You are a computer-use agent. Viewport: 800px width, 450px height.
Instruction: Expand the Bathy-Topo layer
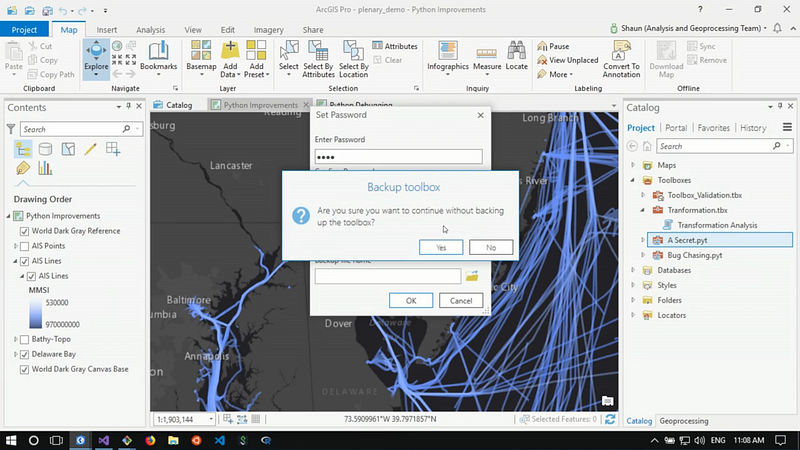[16, 339]
